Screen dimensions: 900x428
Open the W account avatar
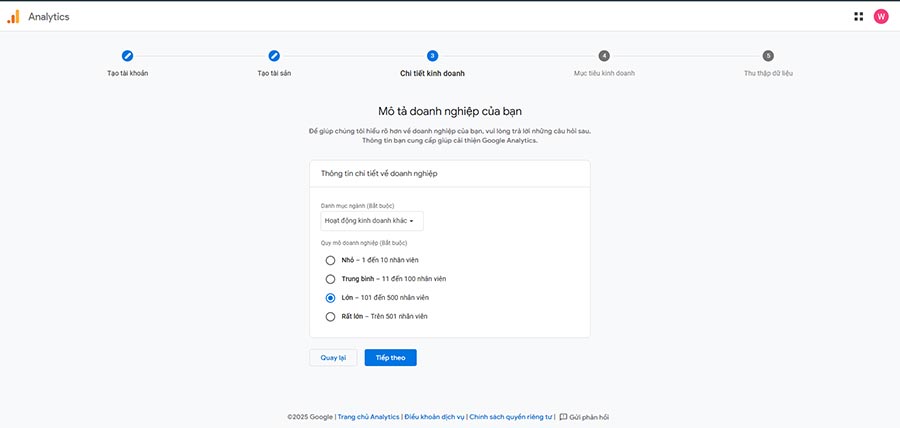[x=880, y=17]
